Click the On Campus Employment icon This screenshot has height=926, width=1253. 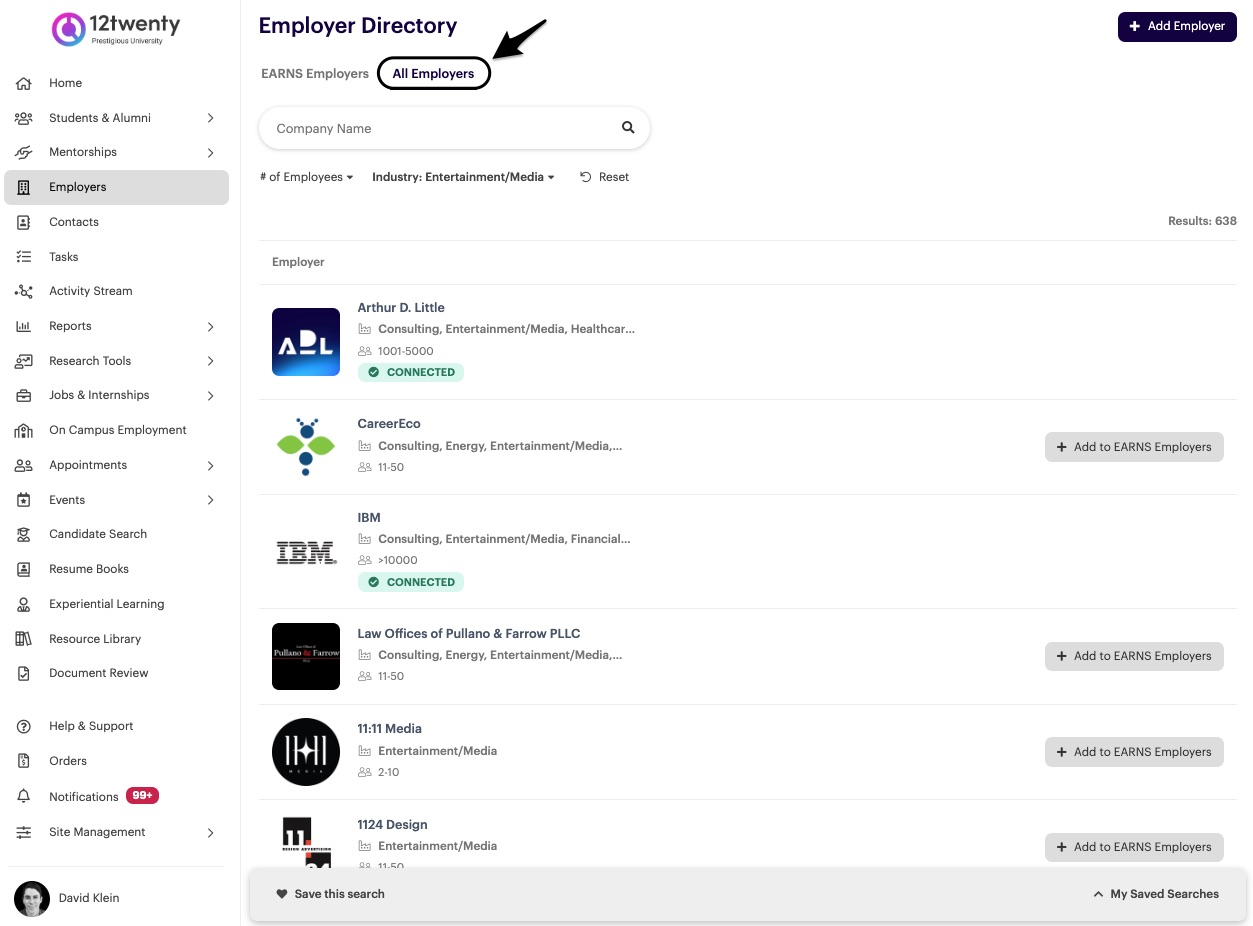point(24,431)
